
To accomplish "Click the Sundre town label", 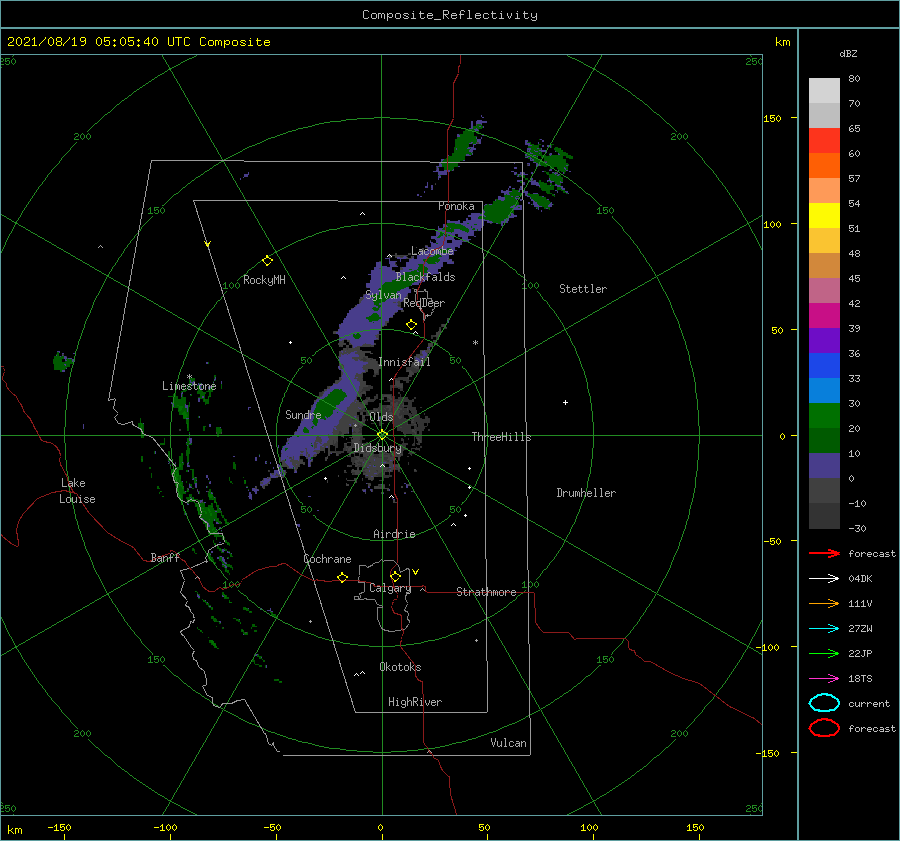I will tap(303, 414).
